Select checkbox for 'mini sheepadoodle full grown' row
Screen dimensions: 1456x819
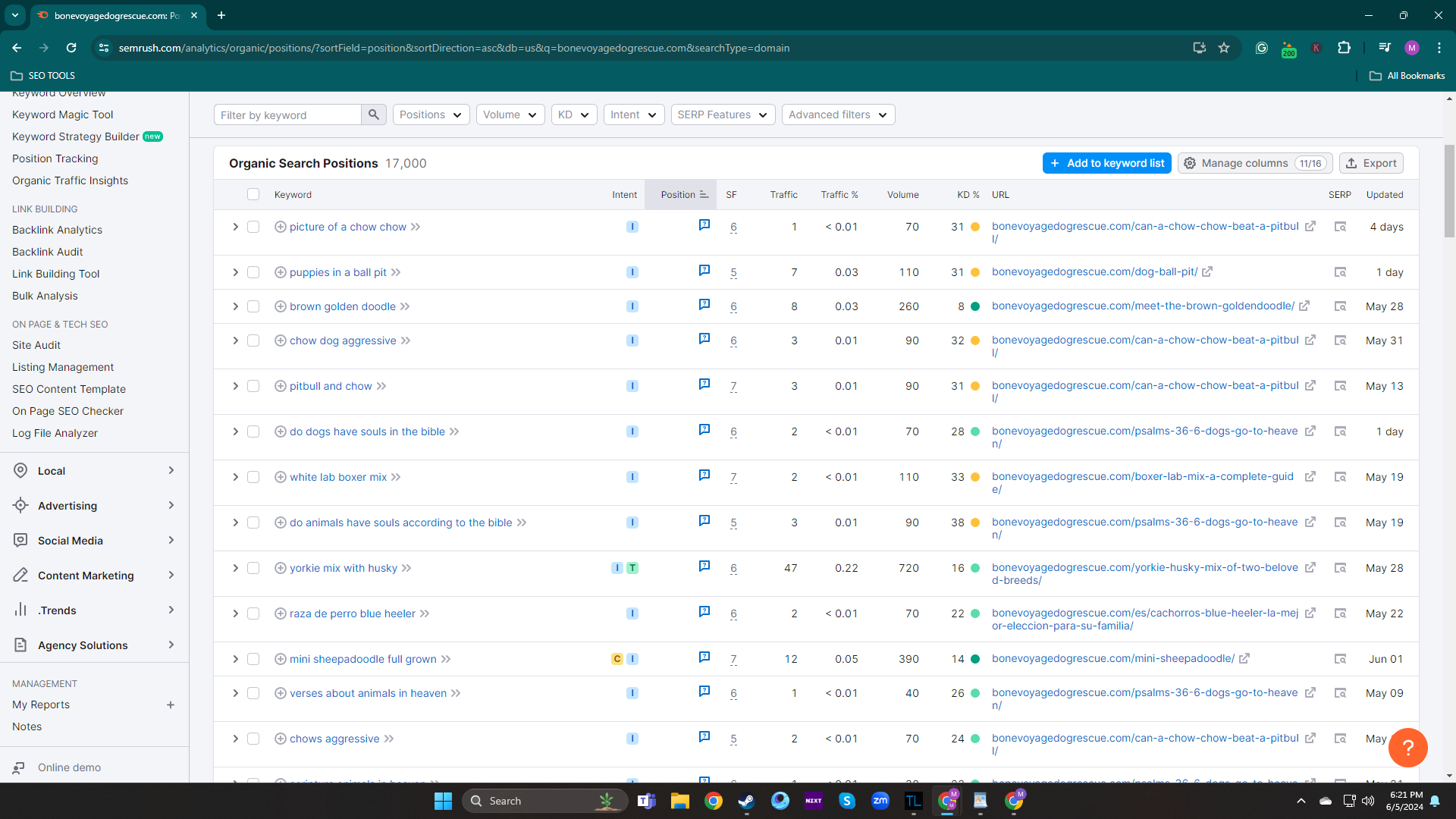[x=253, y=659]
